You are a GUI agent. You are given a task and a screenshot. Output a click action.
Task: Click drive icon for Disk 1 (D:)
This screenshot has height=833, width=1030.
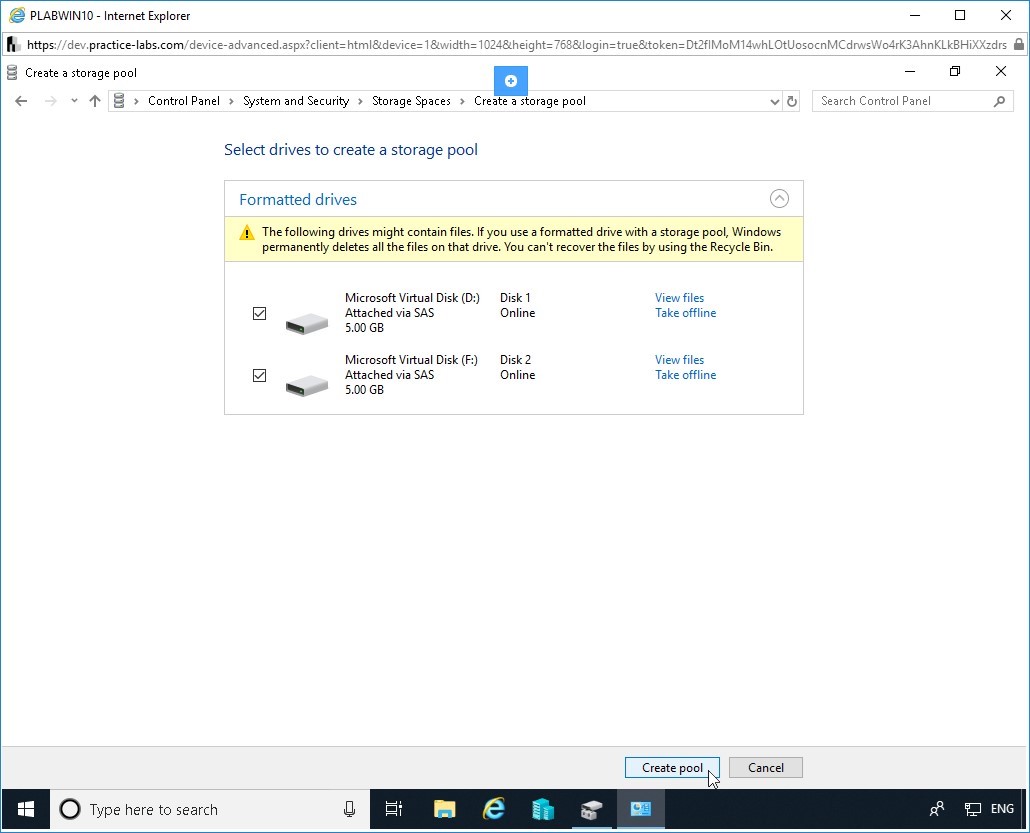point(307,323)
